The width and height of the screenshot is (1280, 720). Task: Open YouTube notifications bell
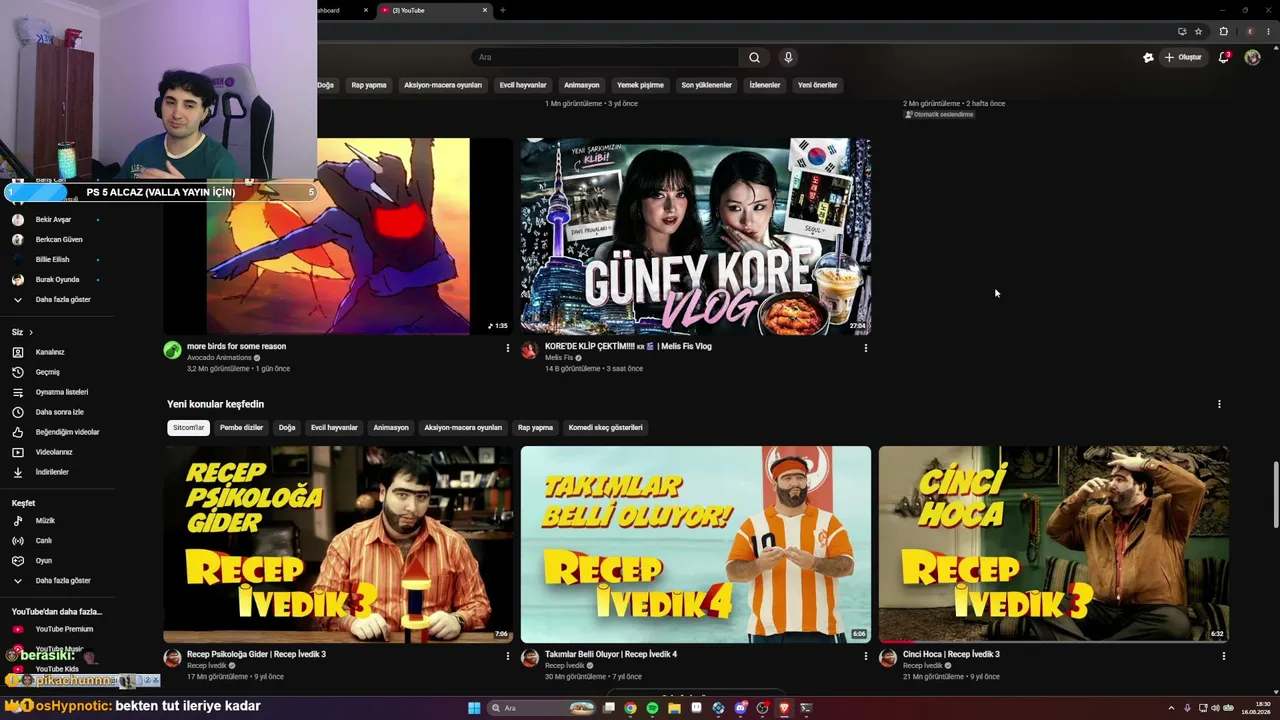click(1223, 57)
